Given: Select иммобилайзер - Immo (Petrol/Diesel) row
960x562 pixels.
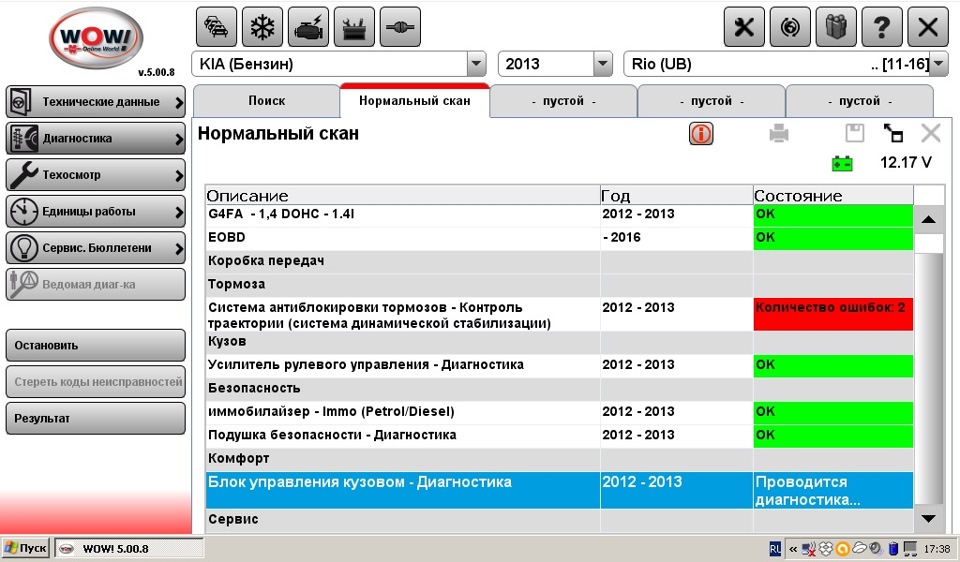Looking at the screenshot, I should (x=559, y=411).
